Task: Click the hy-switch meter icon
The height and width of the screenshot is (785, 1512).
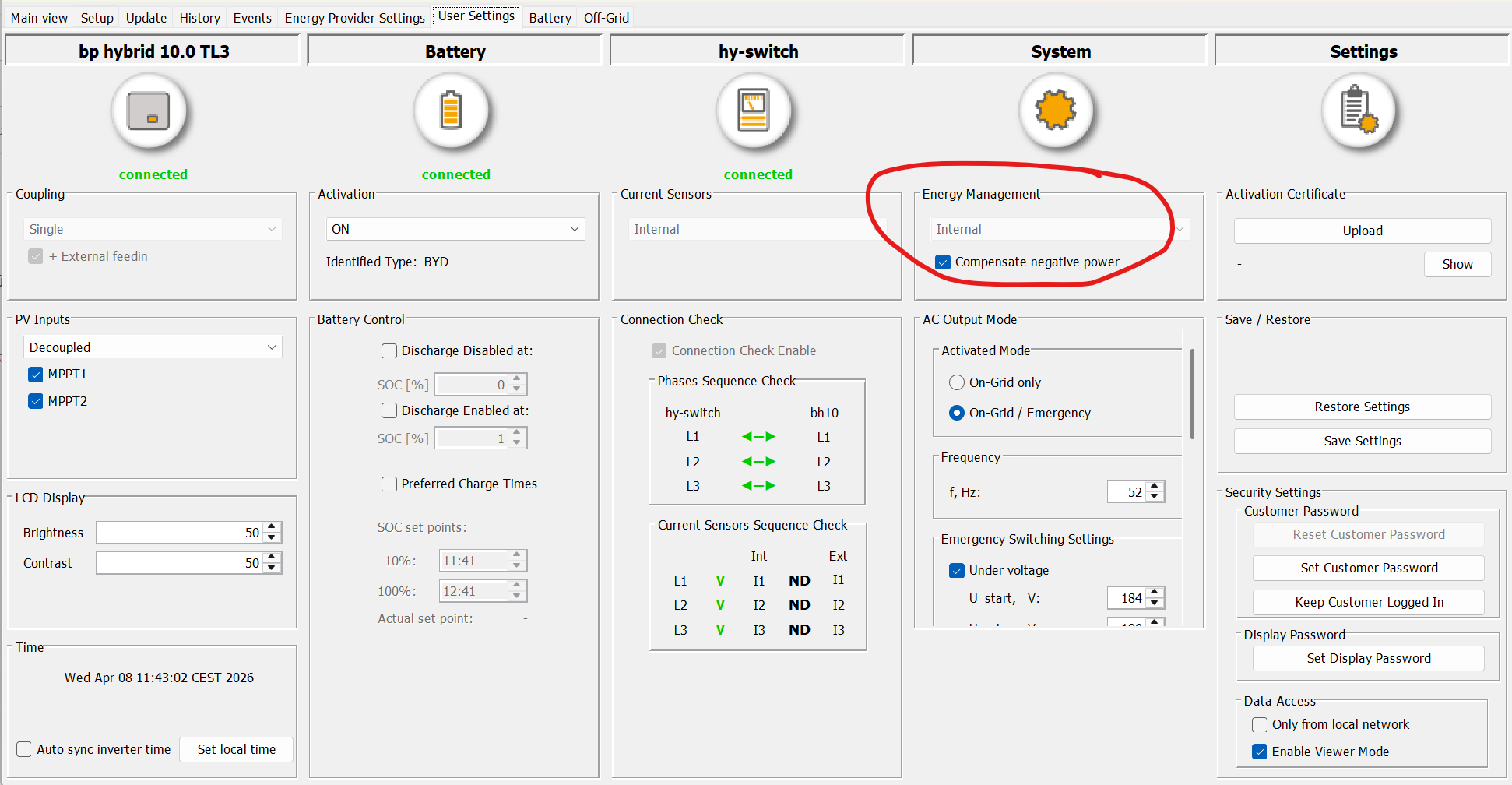Action: (754, 111)
